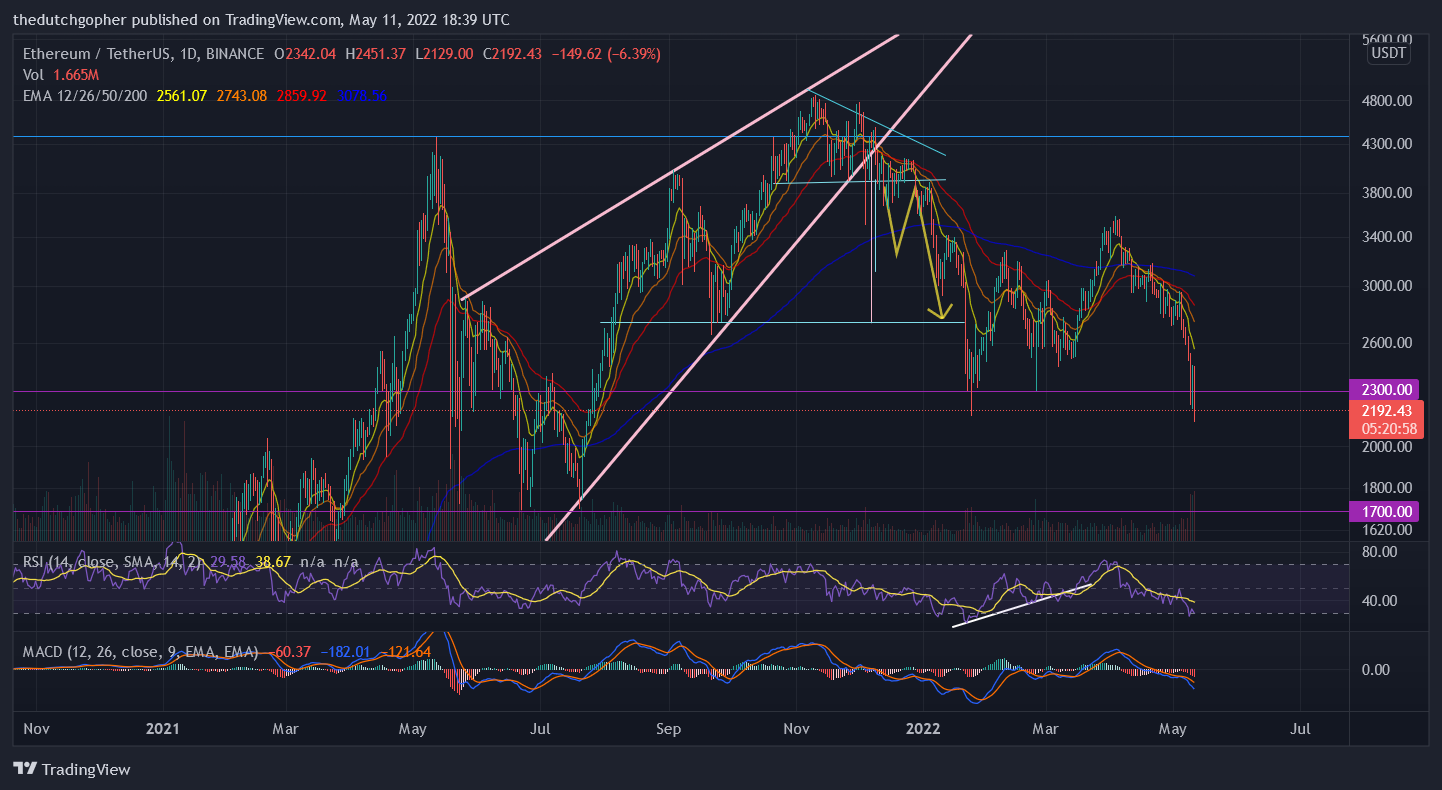Click the candle countdown timer 05:20:58
The height and width of the screenshot is (790, 1442).
pos(1387,428)
